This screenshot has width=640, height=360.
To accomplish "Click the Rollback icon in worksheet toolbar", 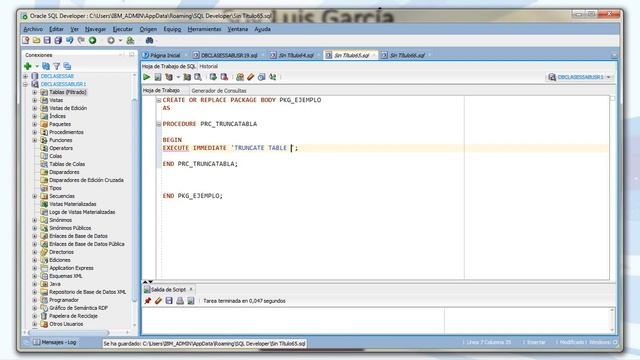I will click(224, 77).
